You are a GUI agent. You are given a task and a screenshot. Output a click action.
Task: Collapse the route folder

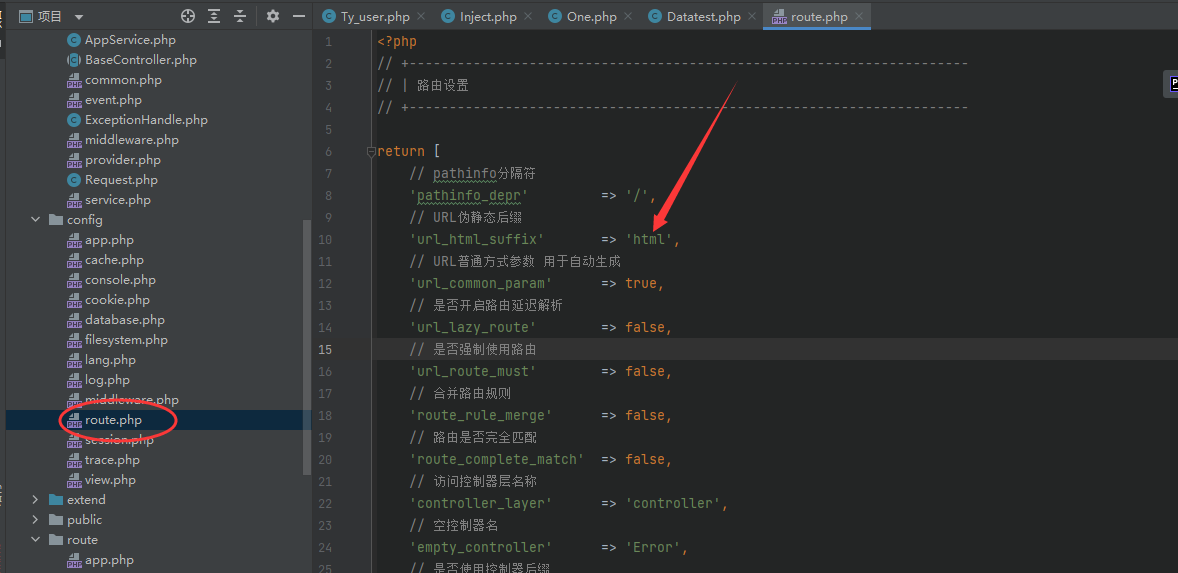(35, 540)
